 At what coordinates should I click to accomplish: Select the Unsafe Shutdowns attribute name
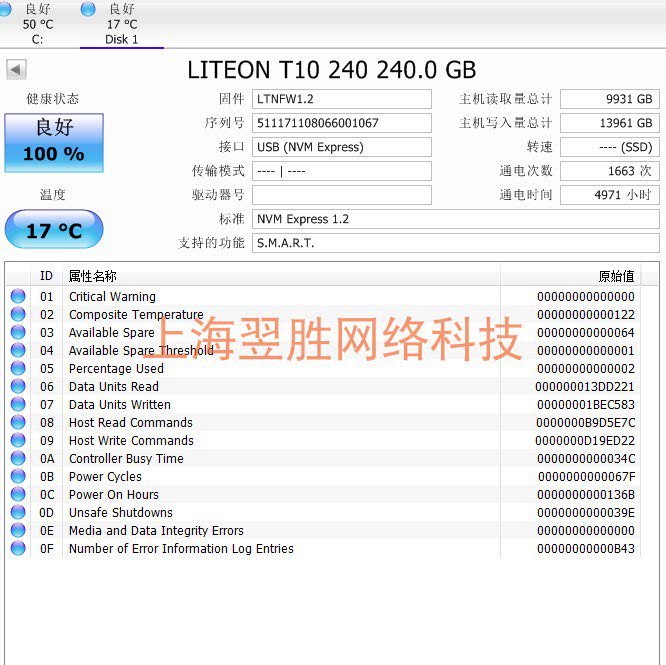click(121, 513)
